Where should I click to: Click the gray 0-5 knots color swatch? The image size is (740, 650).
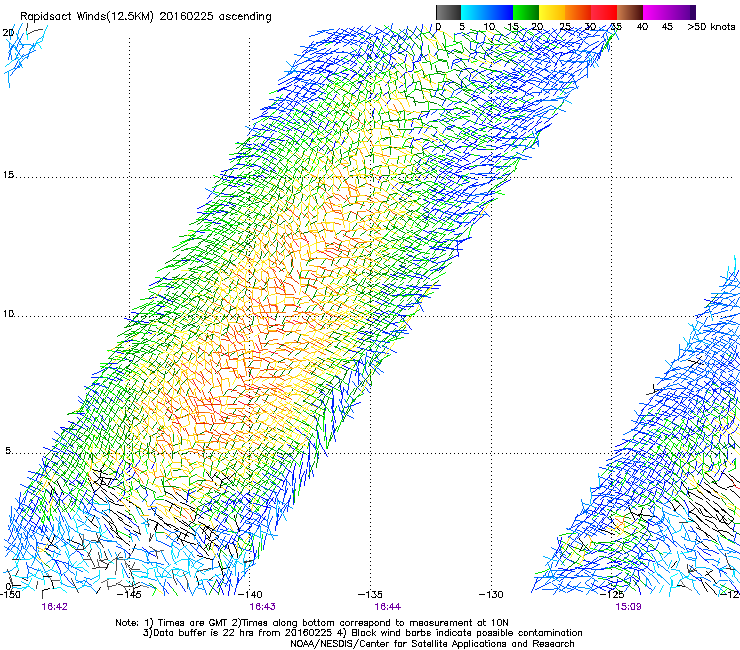tap(448, 12)
